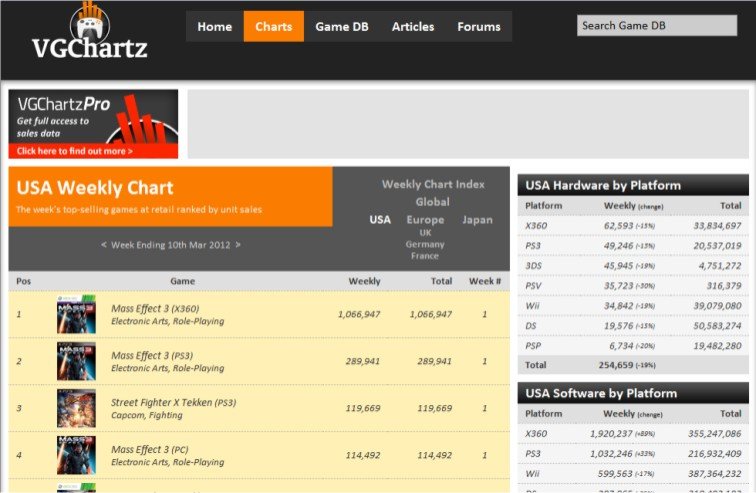756x493 pixels.
Task: Click X360 row in Software table
Action: tap(633, 434)
